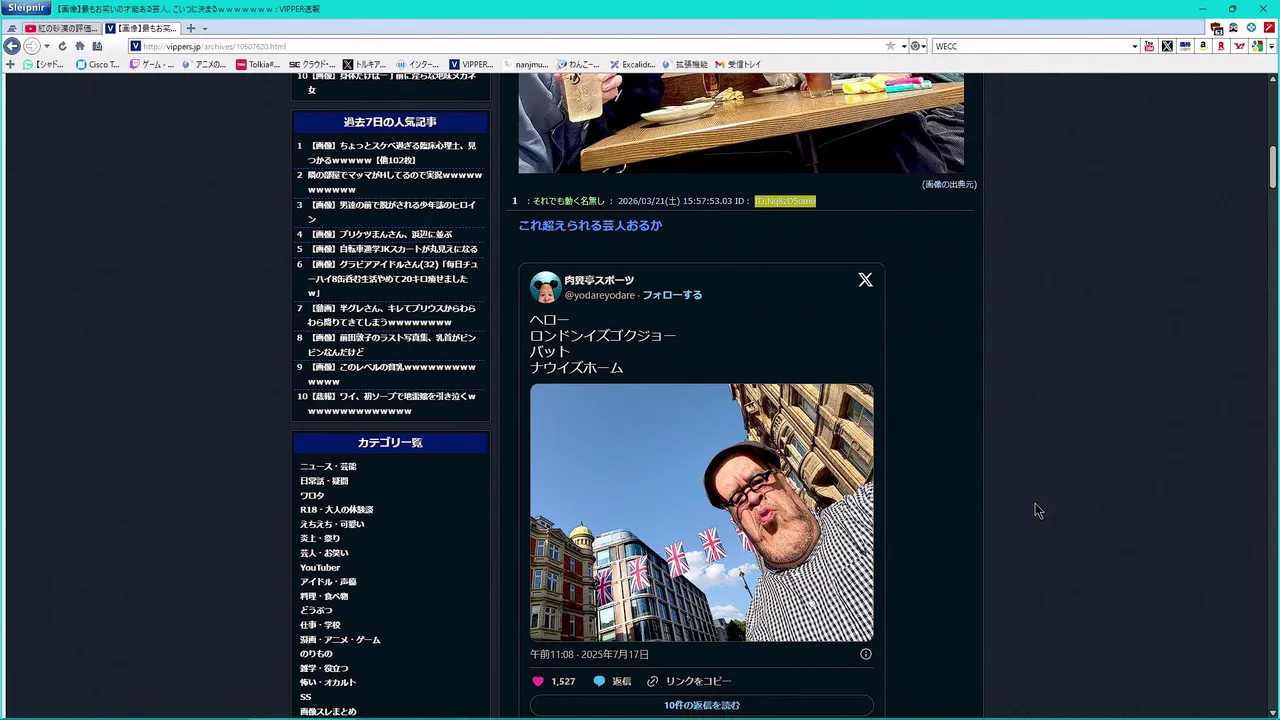This screenshot has height=720, width=1280.
Task: Search with the YouTube engine icon
Action: 1149,46
